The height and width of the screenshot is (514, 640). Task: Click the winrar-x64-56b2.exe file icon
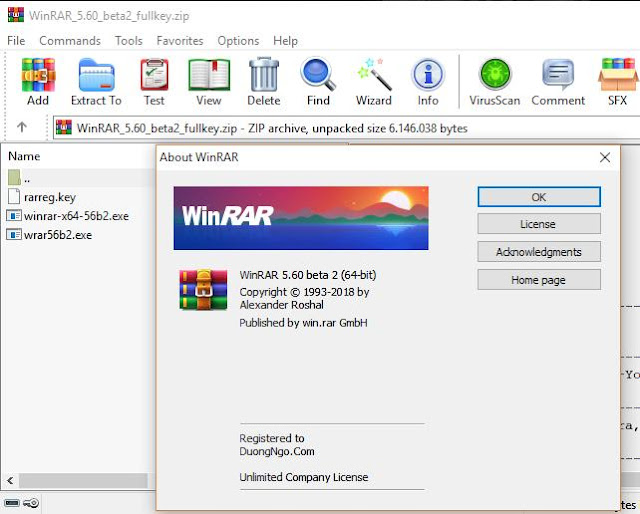tap(14, 215)
